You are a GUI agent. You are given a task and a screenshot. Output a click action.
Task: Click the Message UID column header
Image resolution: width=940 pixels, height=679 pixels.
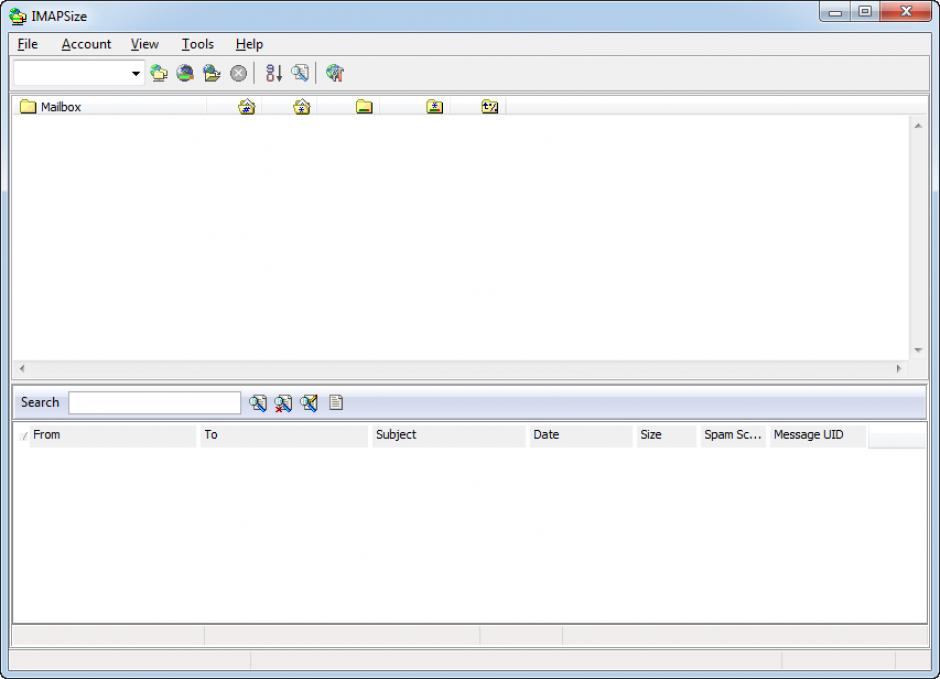pyautogui.click(x=817, y=435)
